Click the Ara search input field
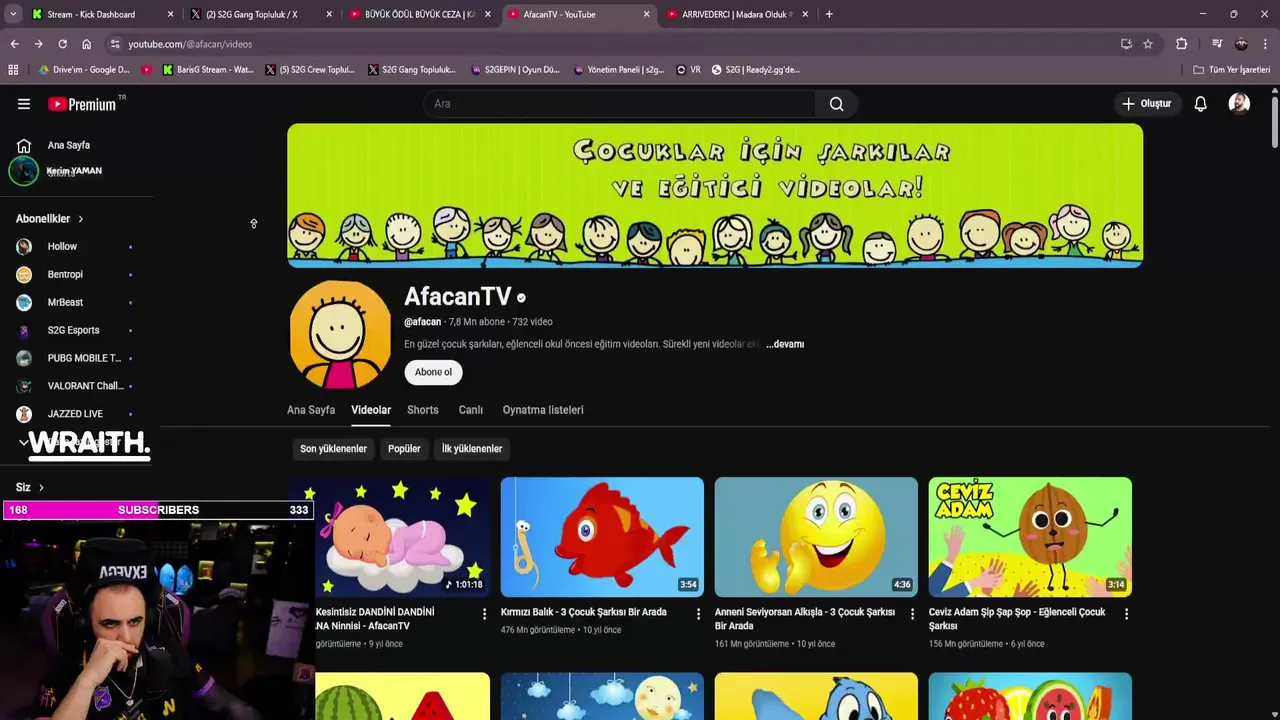The width and height of the screenshot is (1280, 720). [x=620, y=104]
